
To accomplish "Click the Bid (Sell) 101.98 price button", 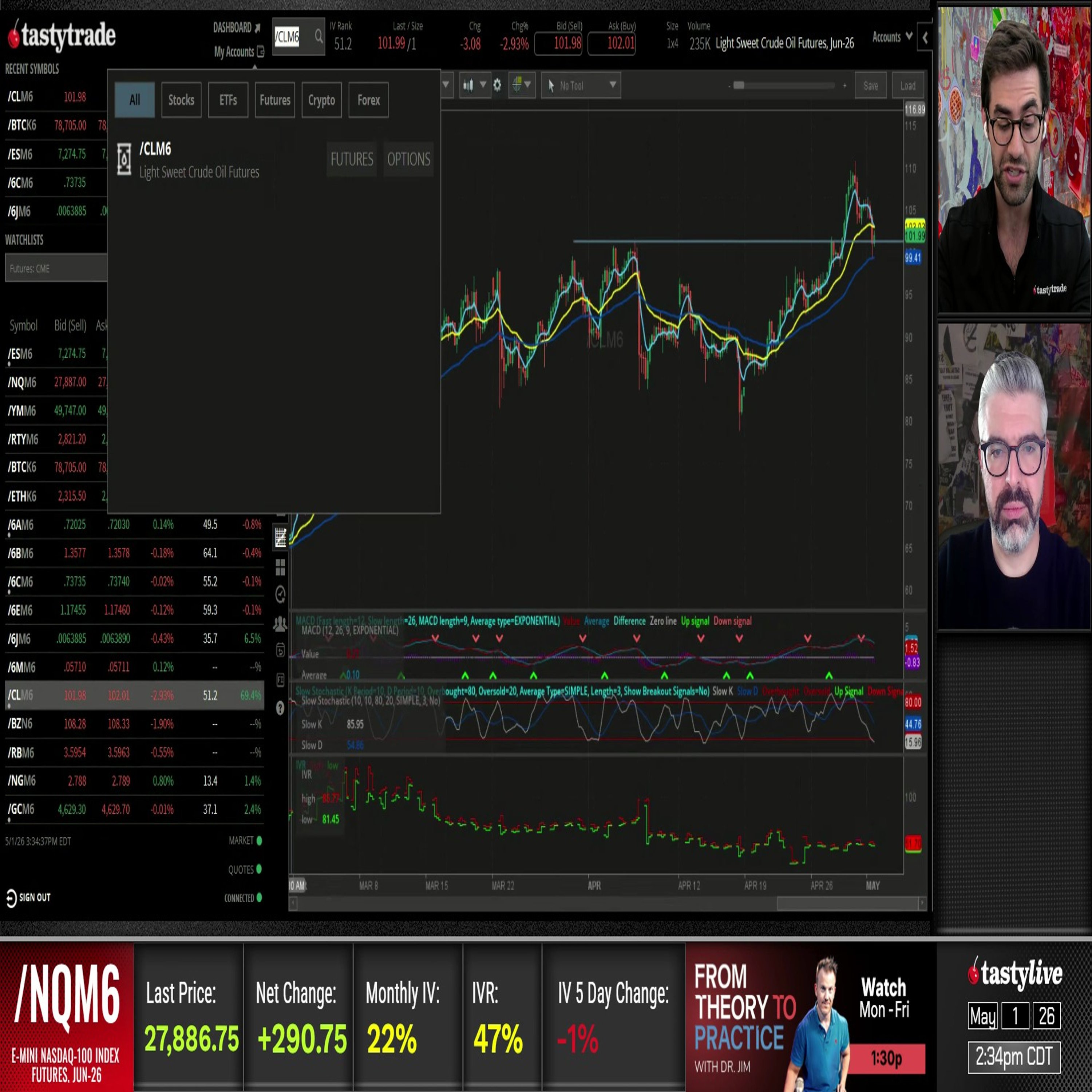I will point(558,44).
